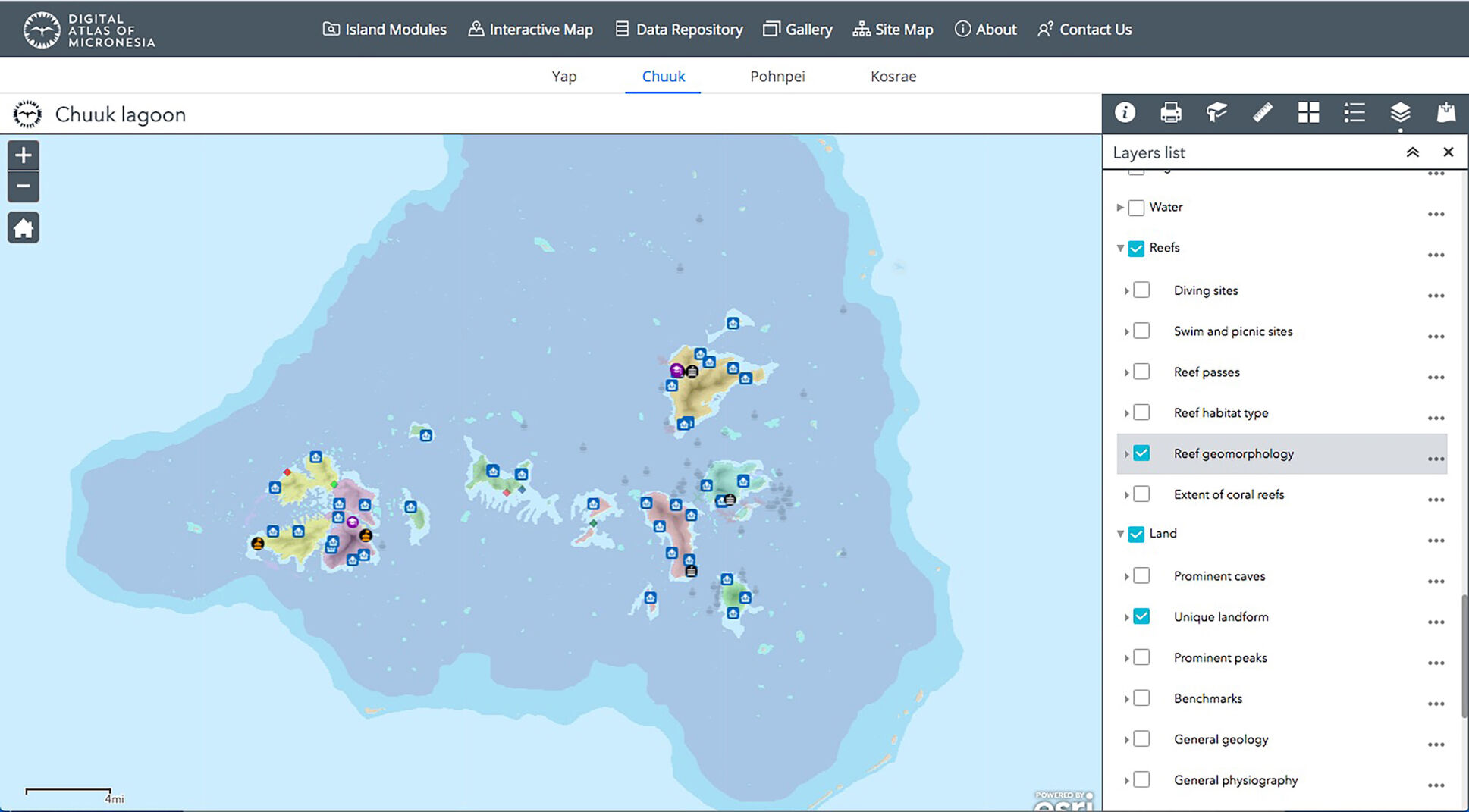Open the Bookmarks tool

1217,113
